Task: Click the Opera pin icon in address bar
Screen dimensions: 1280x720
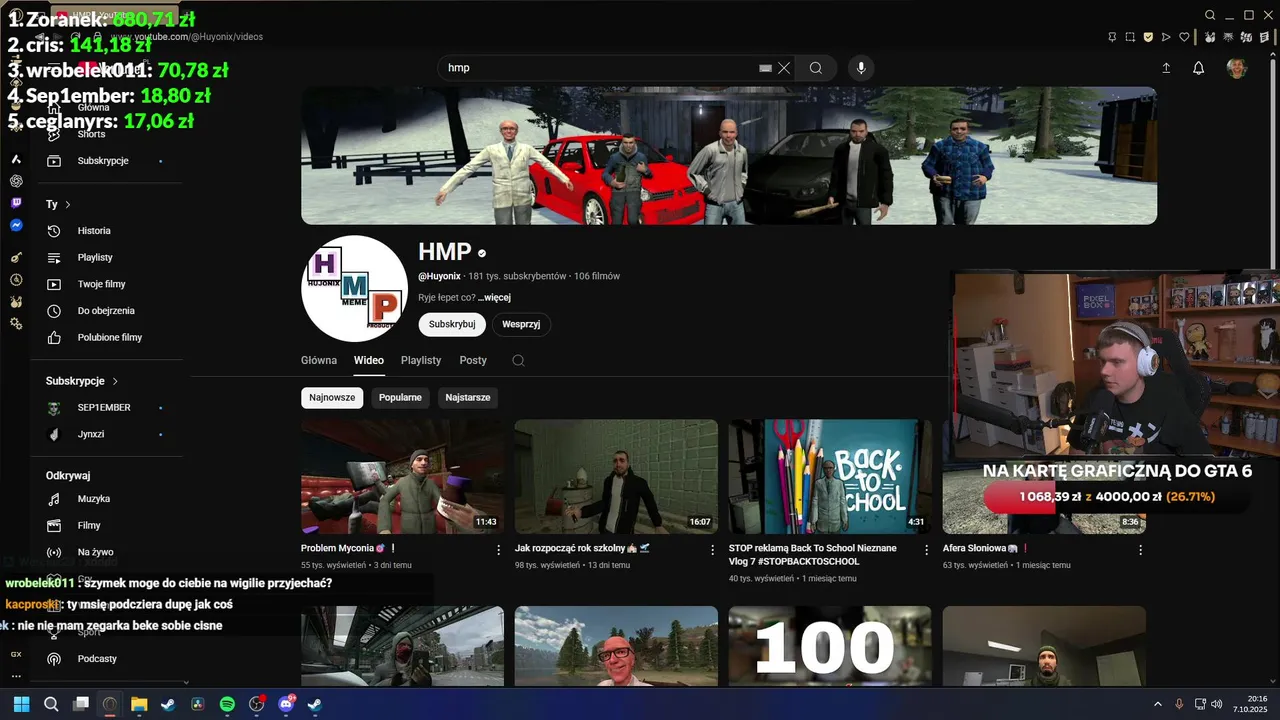Action: pos(1112,37)
